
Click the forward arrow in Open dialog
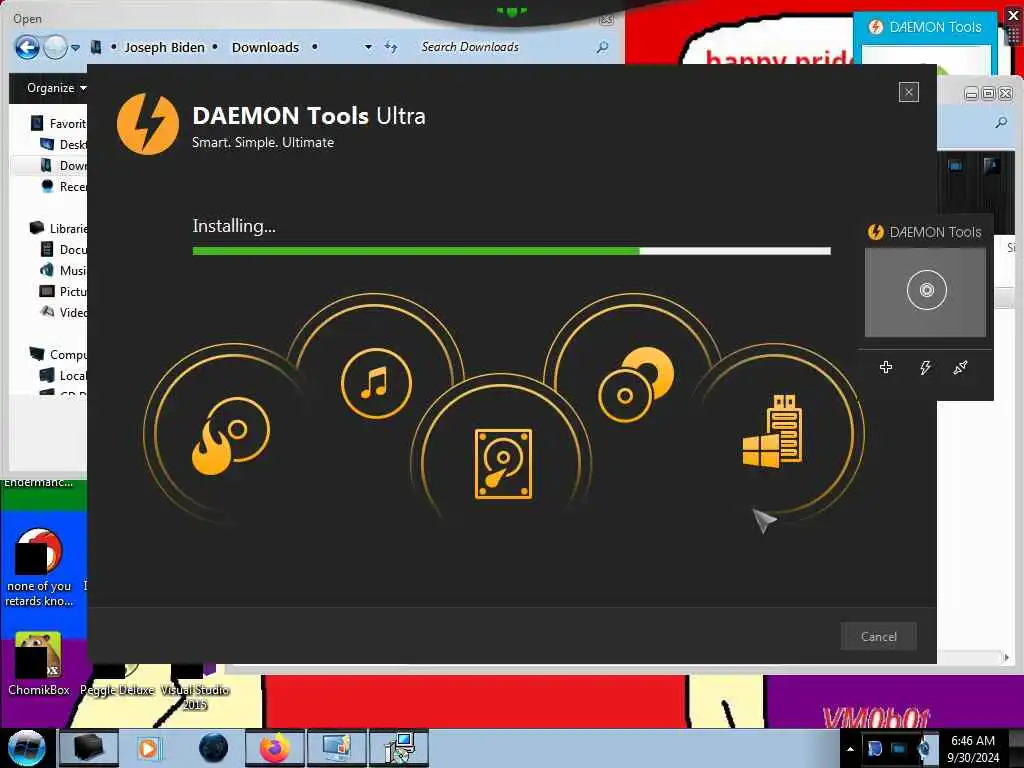[56, 47]
